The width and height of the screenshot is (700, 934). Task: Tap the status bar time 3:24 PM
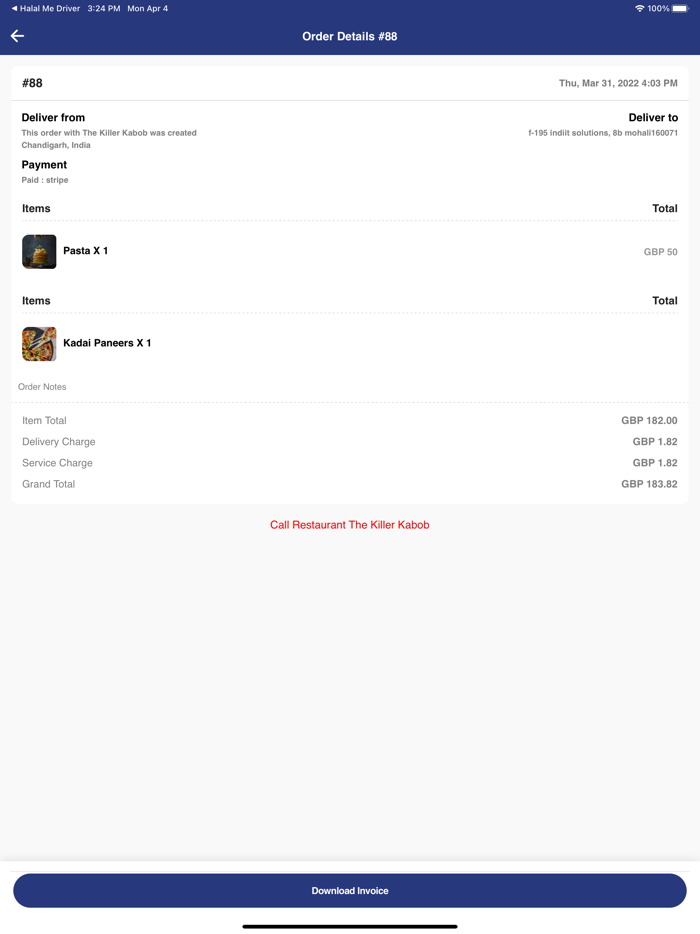[x=104, y=8]
